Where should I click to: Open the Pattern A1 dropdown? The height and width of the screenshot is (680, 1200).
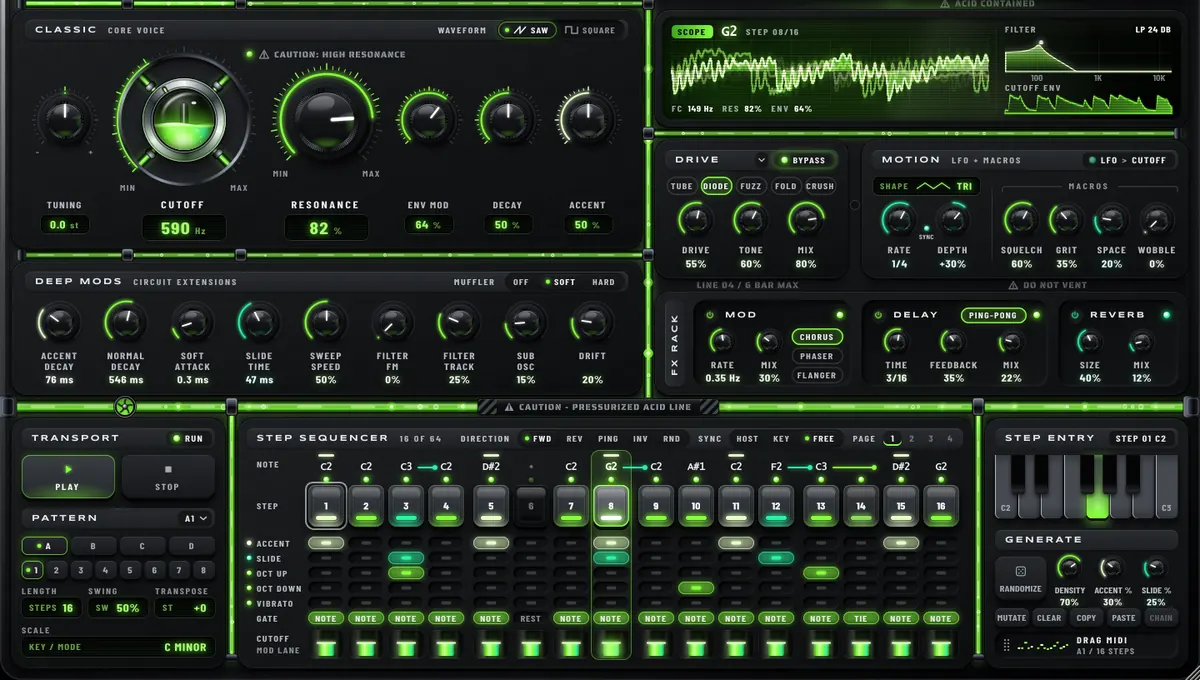(x=197, y=518)
